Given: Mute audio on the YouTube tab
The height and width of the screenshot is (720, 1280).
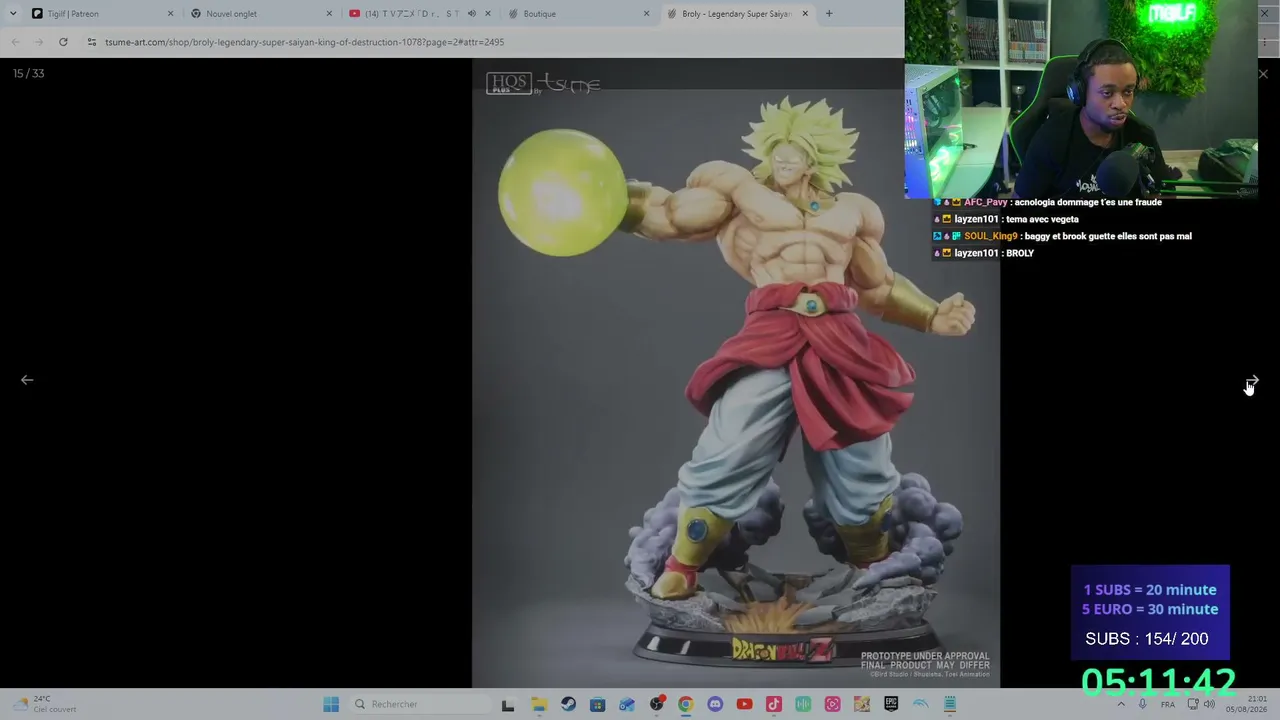Looking at the screenshot, I should click(472, 14).
